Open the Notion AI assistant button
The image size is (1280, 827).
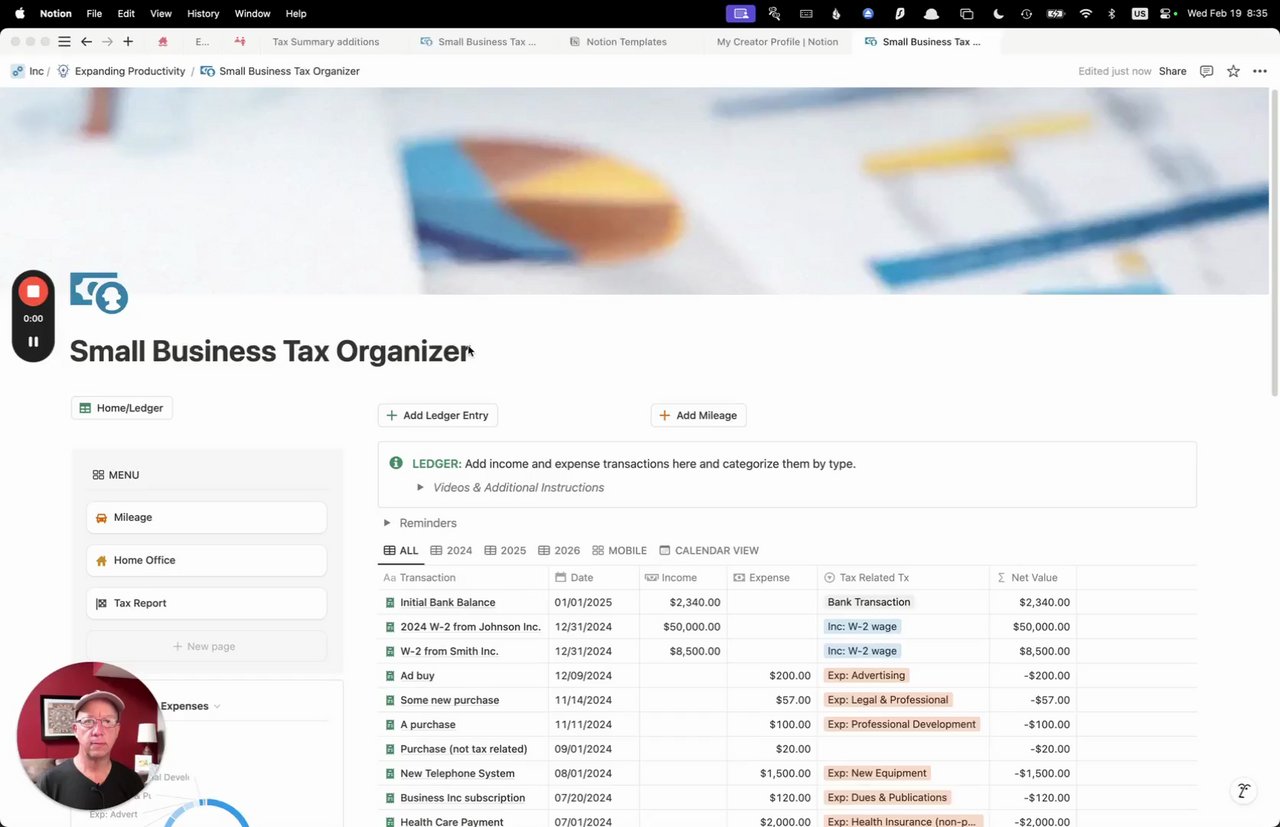click(x=1243, y=791)
